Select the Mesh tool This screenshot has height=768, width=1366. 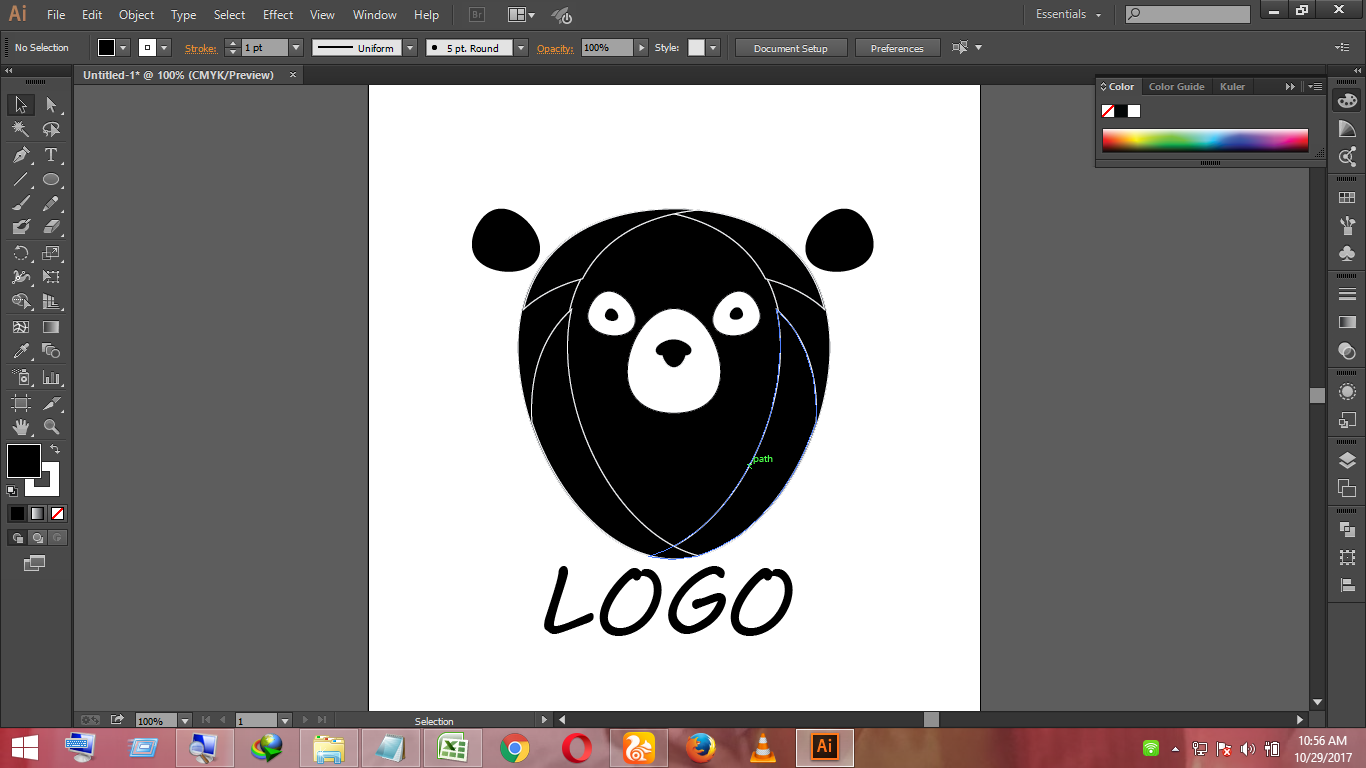pyautogui.click(x=21, y=327)
